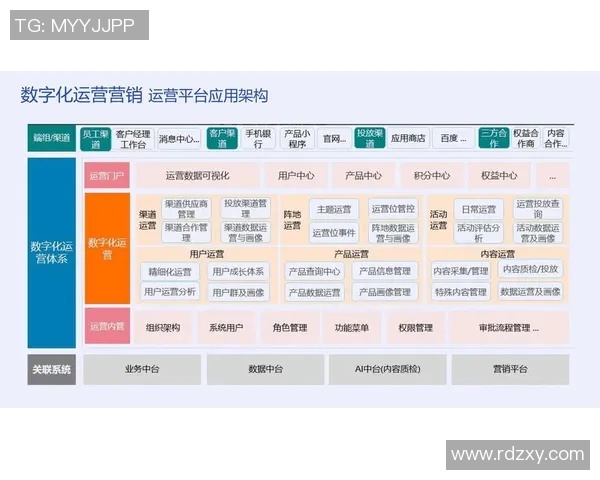This screenshot has width=600, height=480.
Task: Click the 内容运营 section heading
Action: [497, 254]
